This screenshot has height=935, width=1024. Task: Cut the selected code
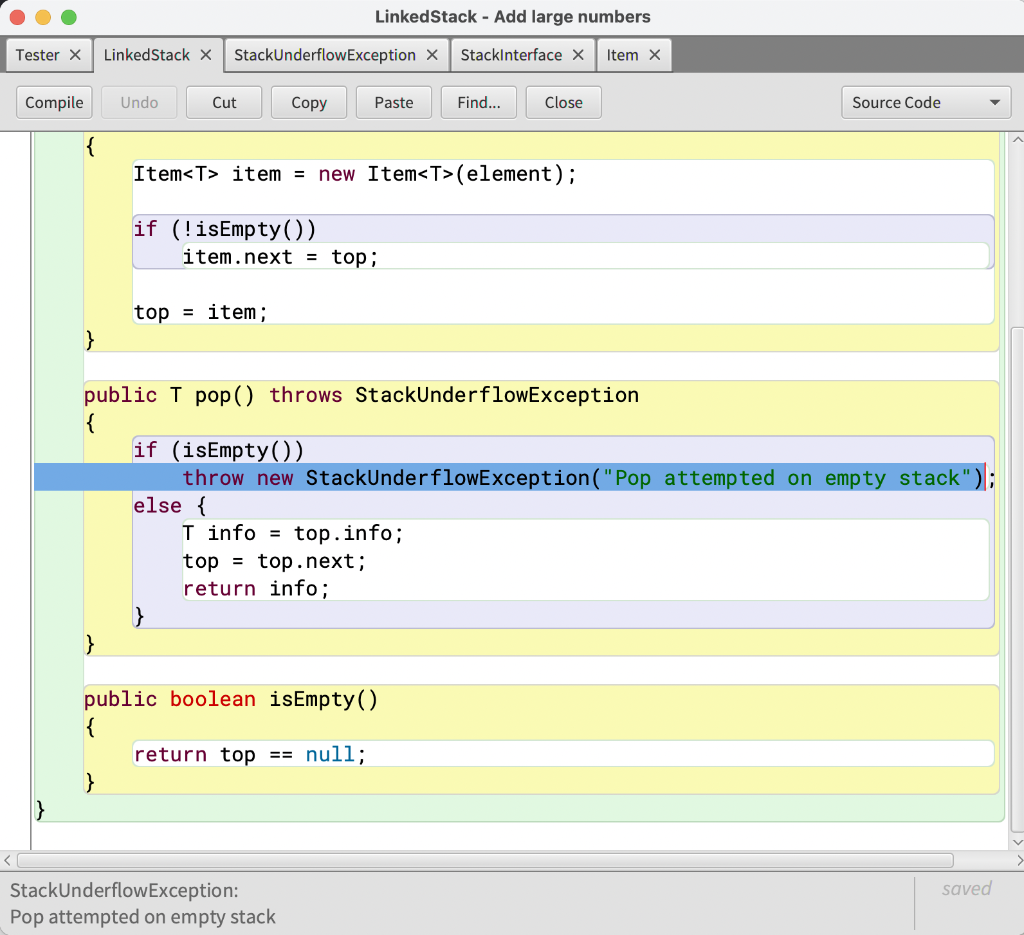tap(223, 102)
